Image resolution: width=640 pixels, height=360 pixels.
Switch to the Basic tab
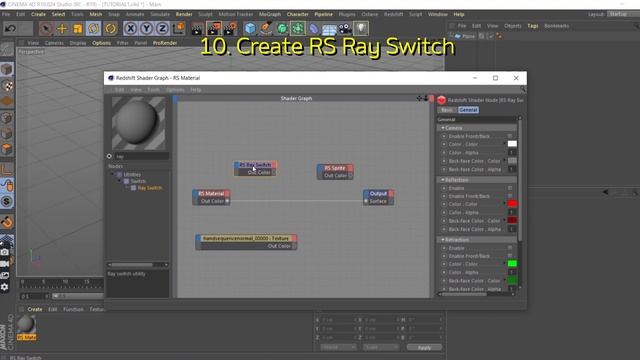pos(447,110)
